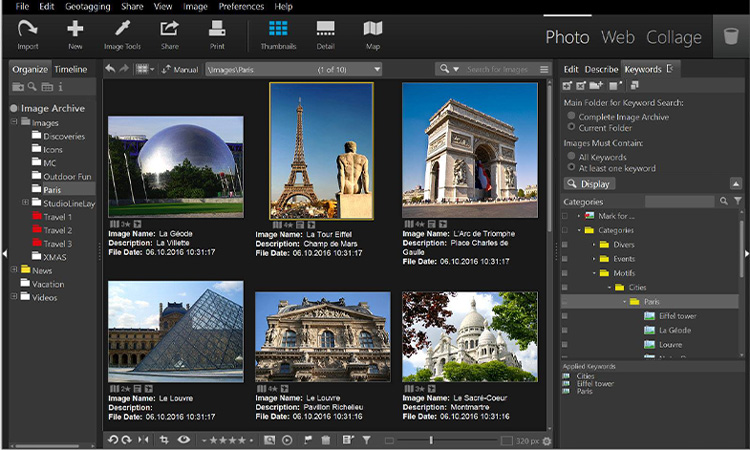Open the Geotagging menu

(x=88, y=6)
